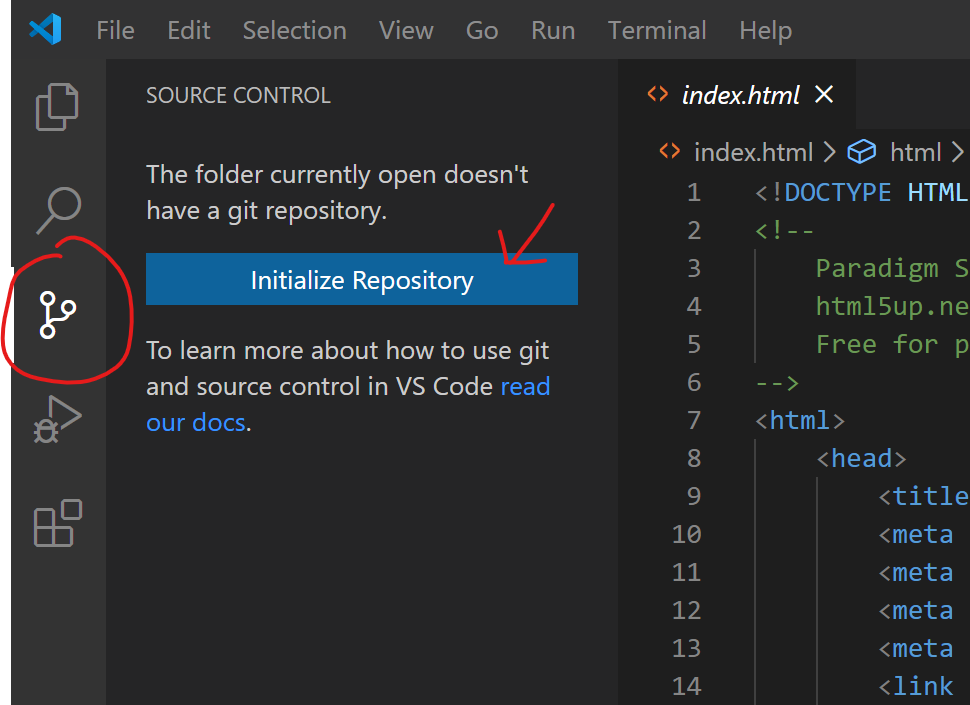Open the View menu
This screenshot has height=705, width=970.
[406, 31]
